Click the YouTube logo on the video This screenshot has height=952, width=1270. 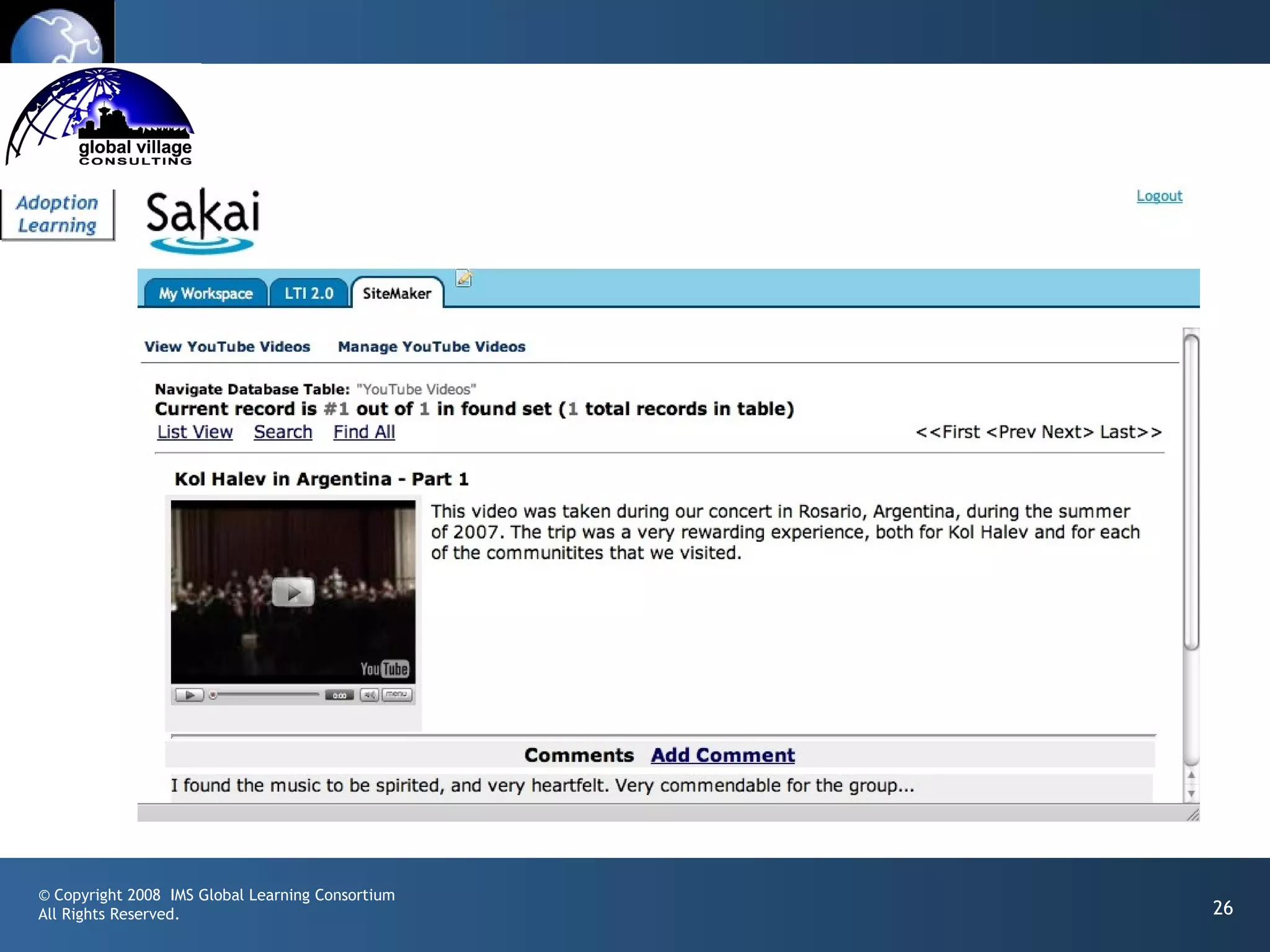(x=384, y=669)
